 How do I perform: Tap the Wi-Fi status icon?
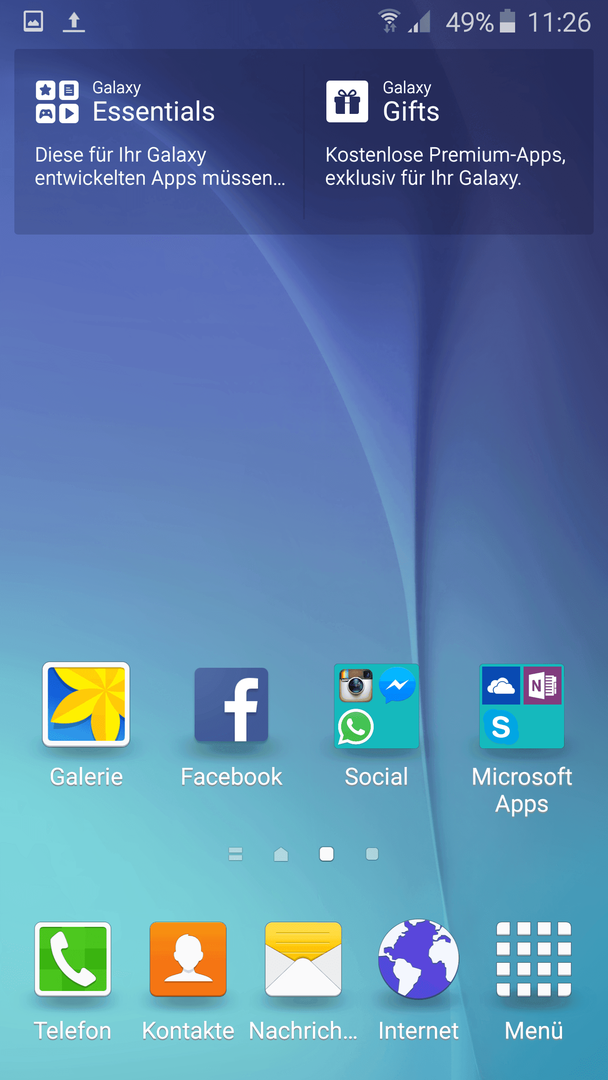click(x=390, y=21)
